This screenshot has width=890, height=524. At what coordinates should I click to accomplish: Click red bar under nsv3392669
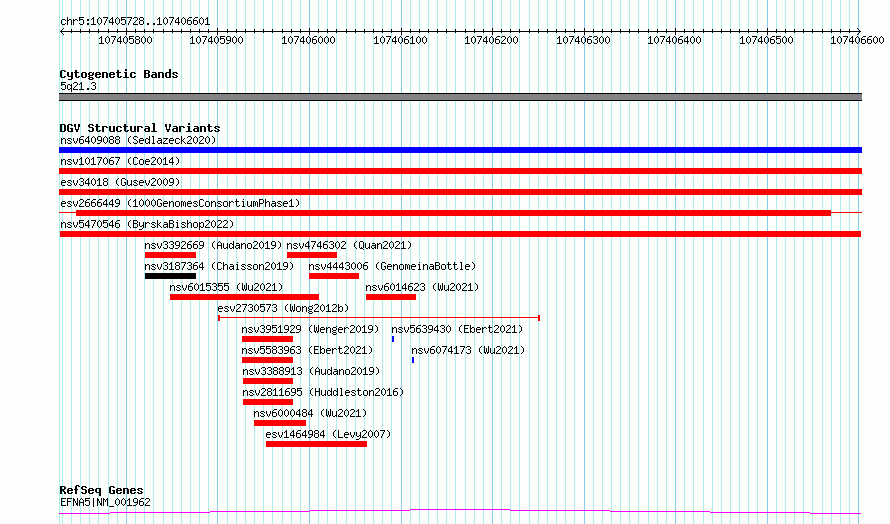click(x=170, y=255)
